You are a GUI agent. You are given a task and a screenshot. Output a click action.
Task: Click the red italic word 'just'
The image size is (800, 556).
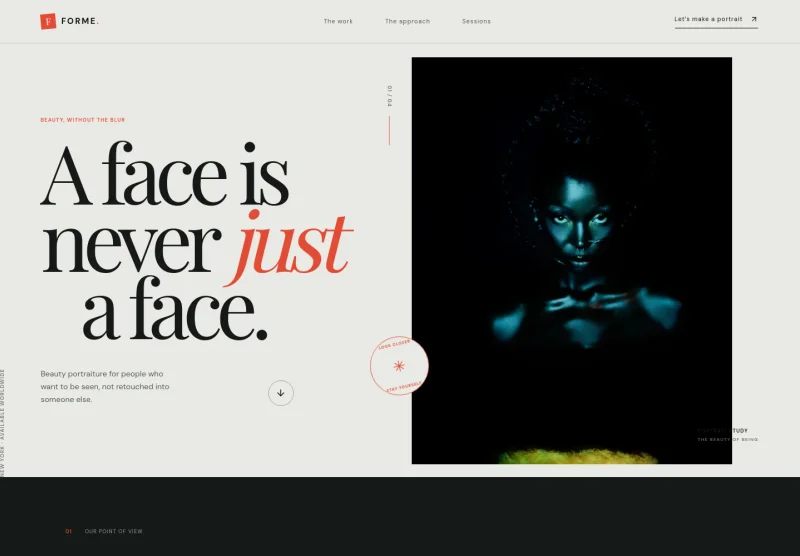tap(289, 247)
